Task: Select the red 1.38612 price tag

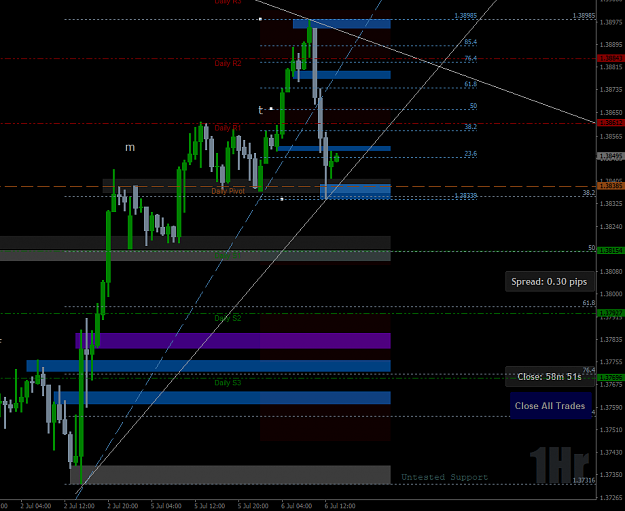Action: point(610,123)
